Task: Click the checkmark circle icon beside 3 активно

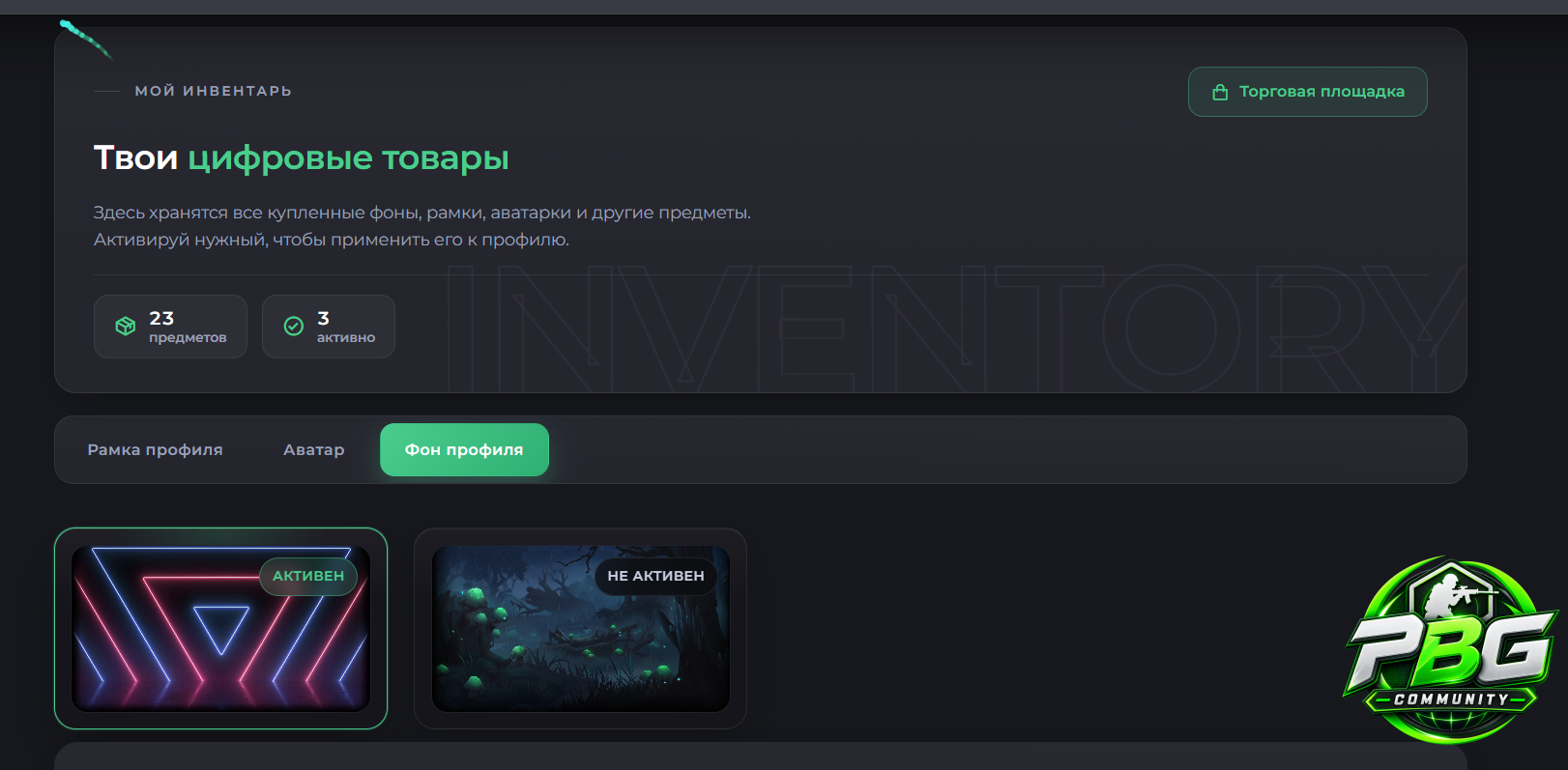Action: pos(294,327)
